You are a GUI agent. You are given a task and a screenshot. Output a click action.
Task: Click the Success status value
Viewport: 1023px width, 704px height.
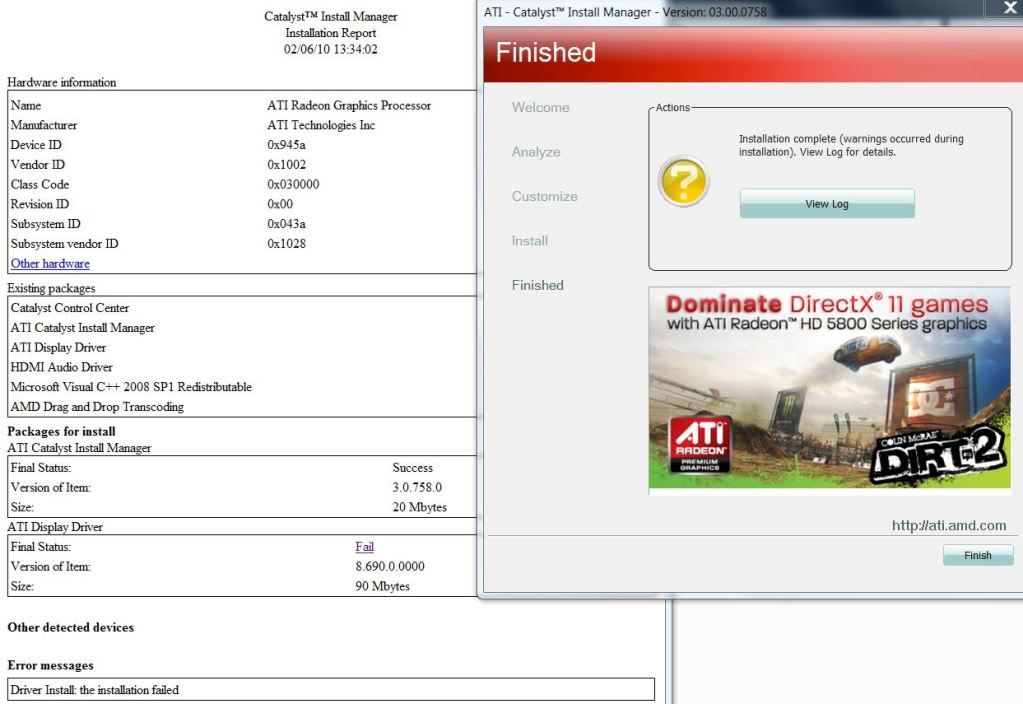pyautogui.click(x=412, y=468)
